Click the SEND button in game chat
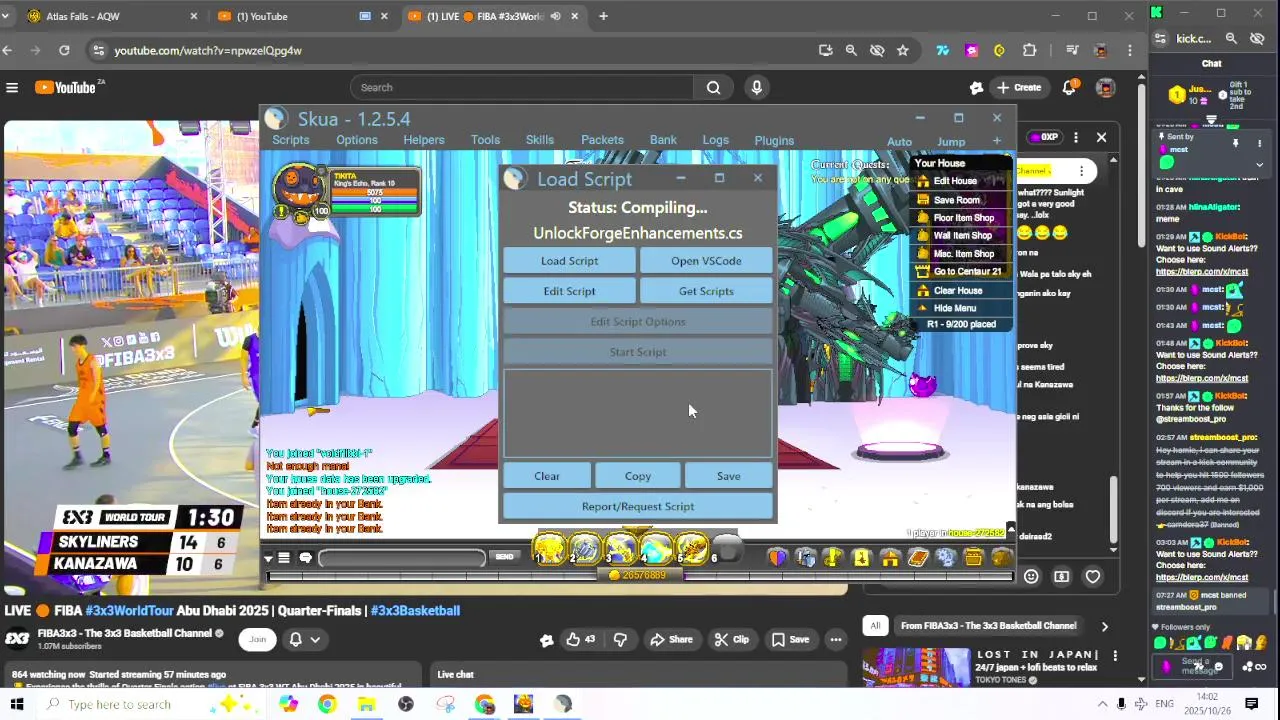The height and width of the screenshot is (720, 1280). pyautogui.click(x=505, y=557)
